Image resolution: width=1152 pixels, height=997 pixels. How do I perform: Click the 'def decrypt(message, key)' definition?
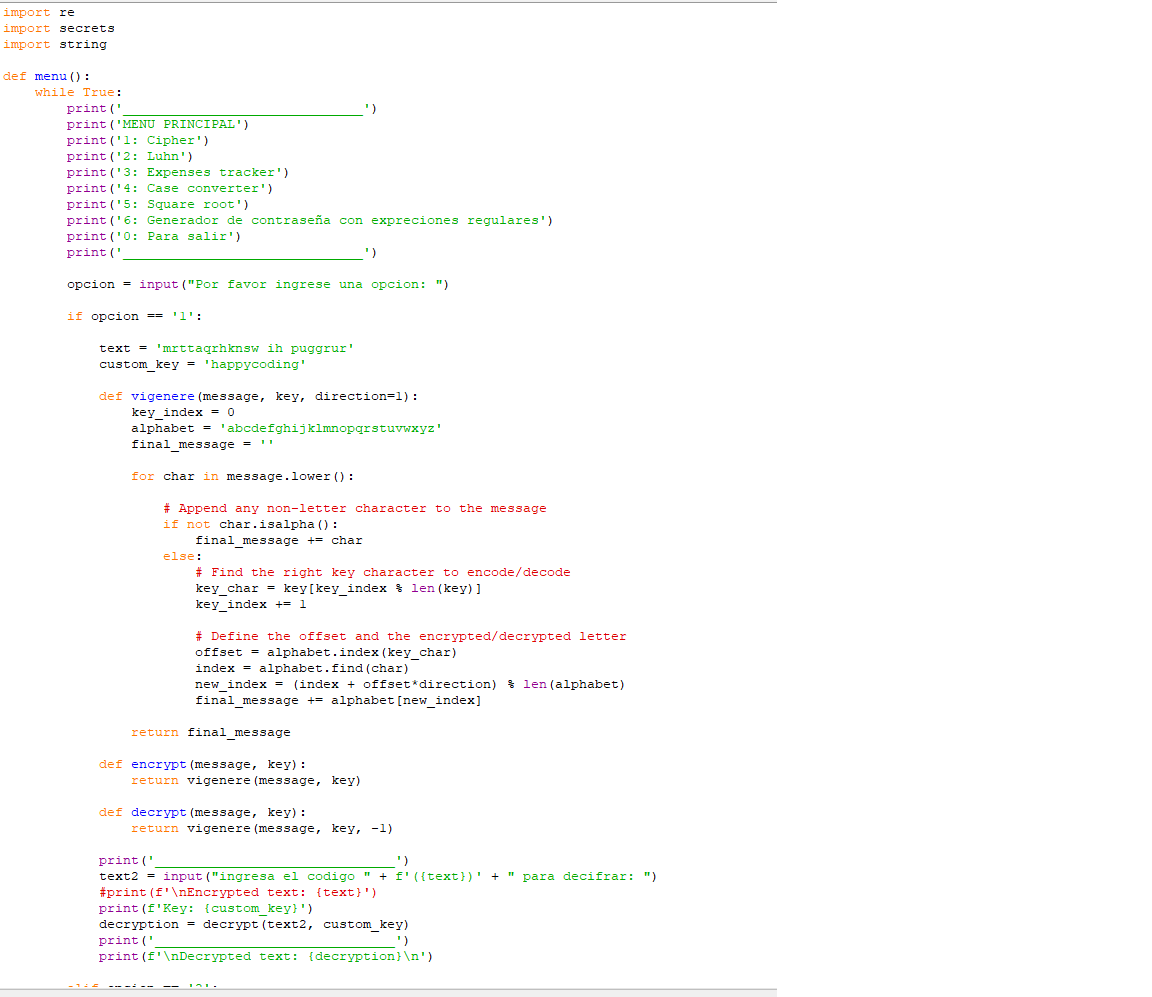[x=202, y=812]
